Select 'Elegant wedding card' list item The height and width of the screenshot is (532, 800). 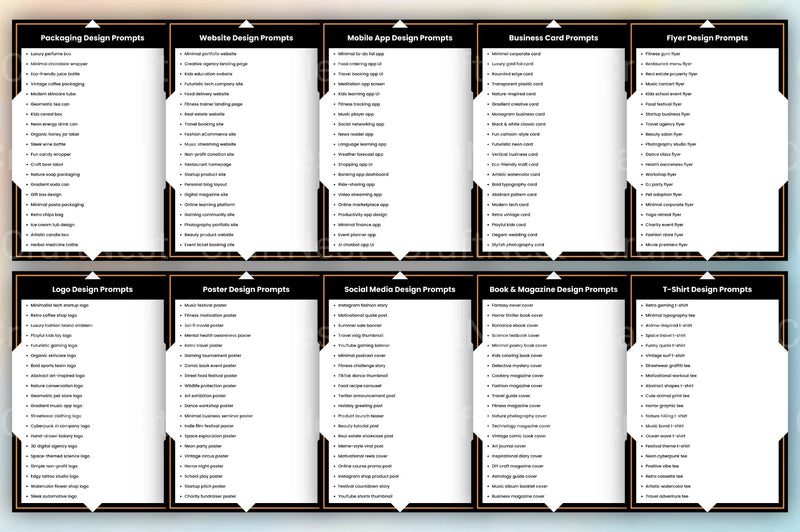(x=514, y=235)
